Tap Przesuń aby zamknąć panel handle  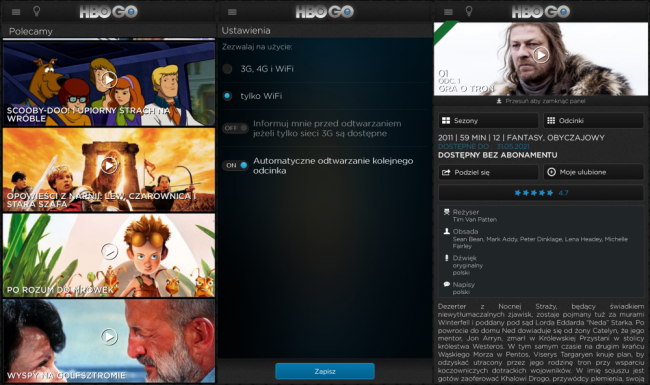[x=541, y=101]
